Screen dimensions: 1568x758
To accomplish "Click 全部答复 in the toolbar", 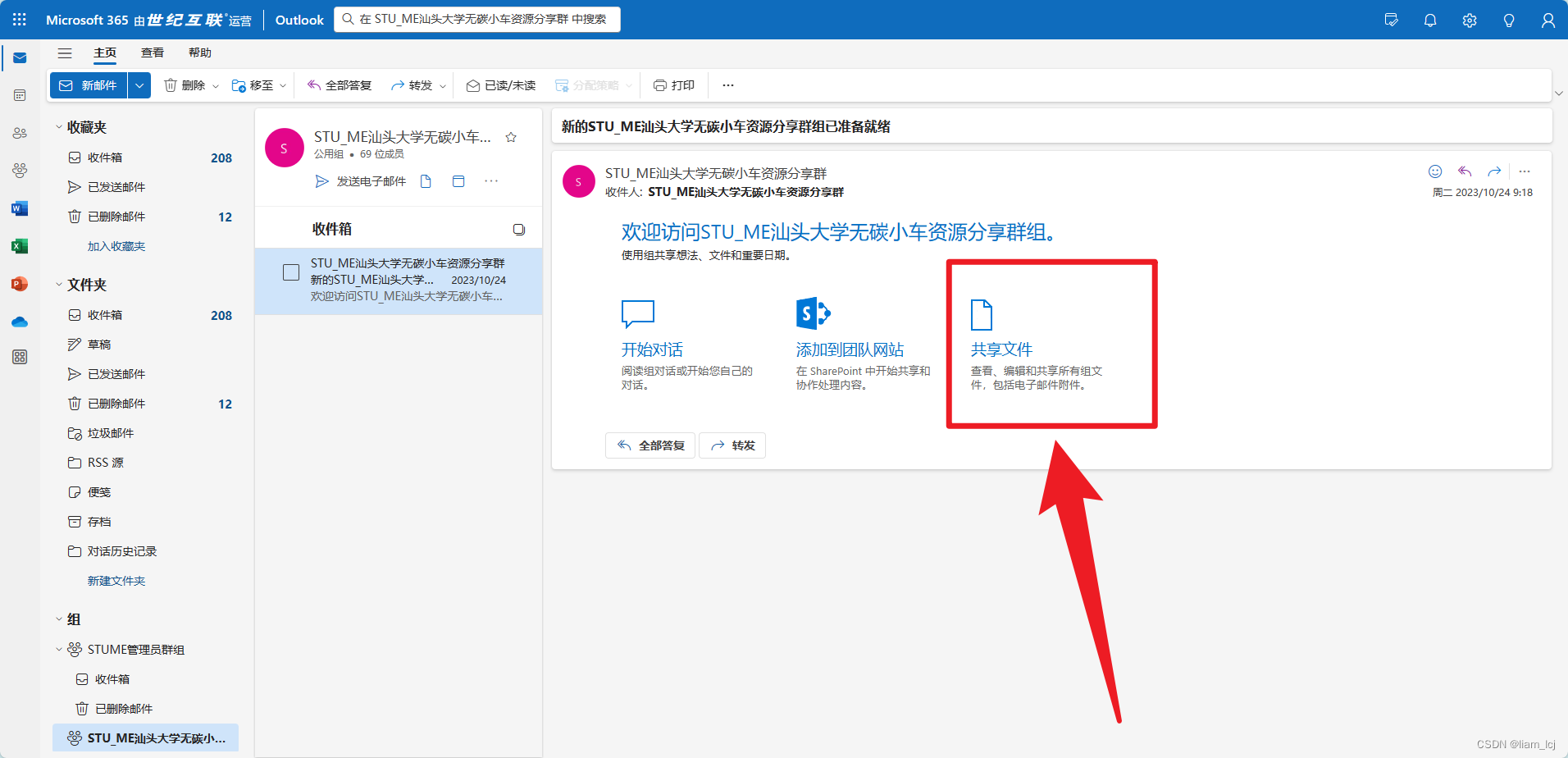I will point(340,85).
